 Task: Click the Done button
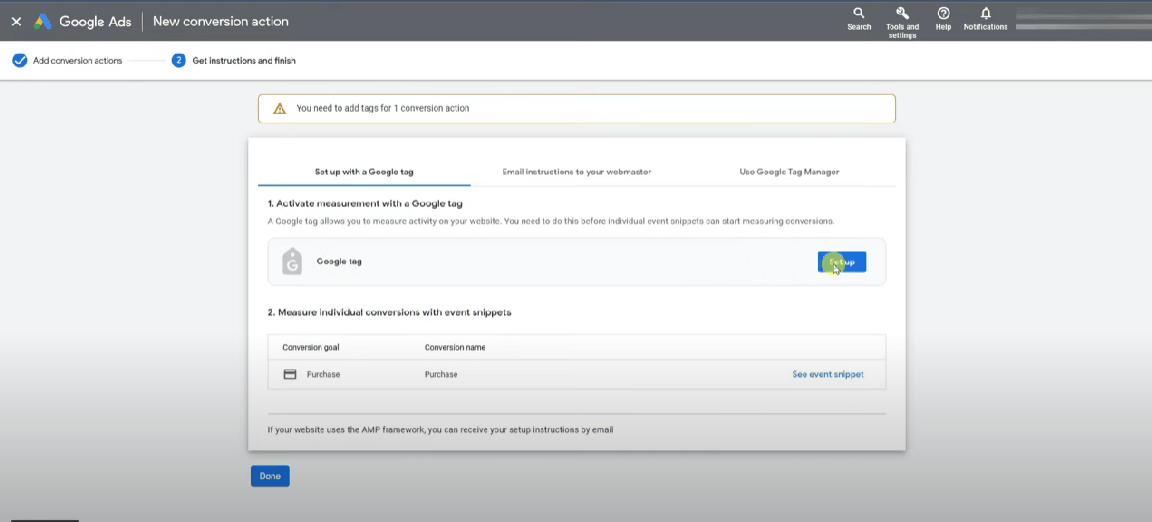[x=270, y=476]
